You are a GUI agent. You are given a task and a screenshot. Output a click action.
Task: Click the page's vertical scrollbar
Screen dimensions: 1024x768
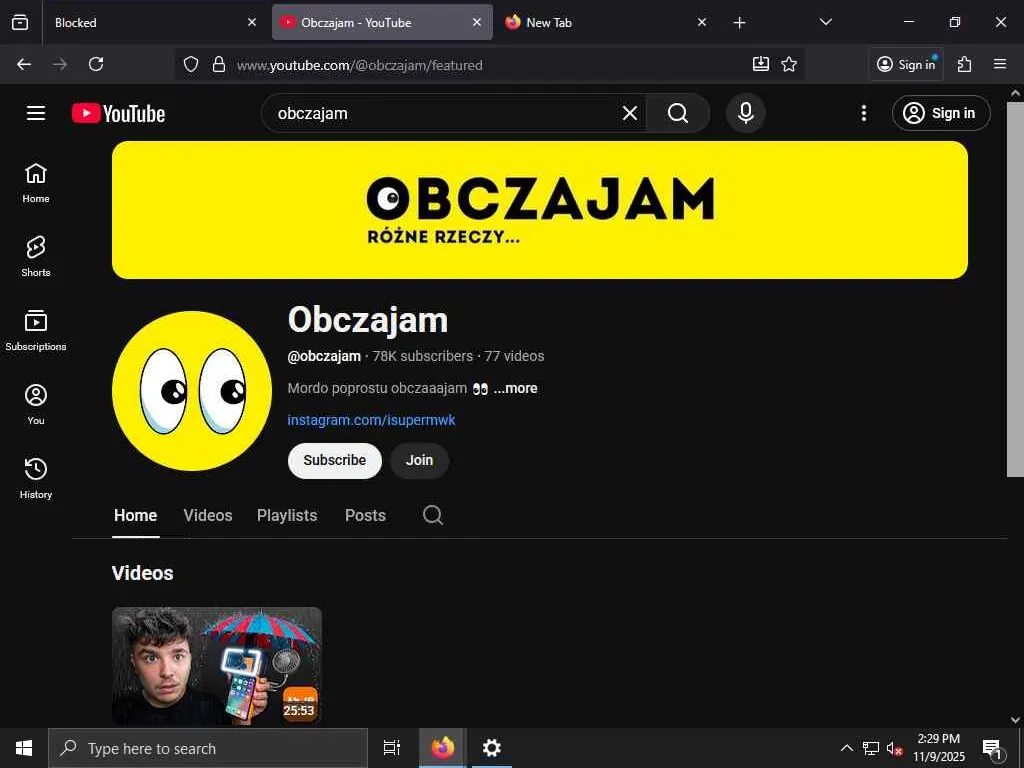click(1015, 287)
